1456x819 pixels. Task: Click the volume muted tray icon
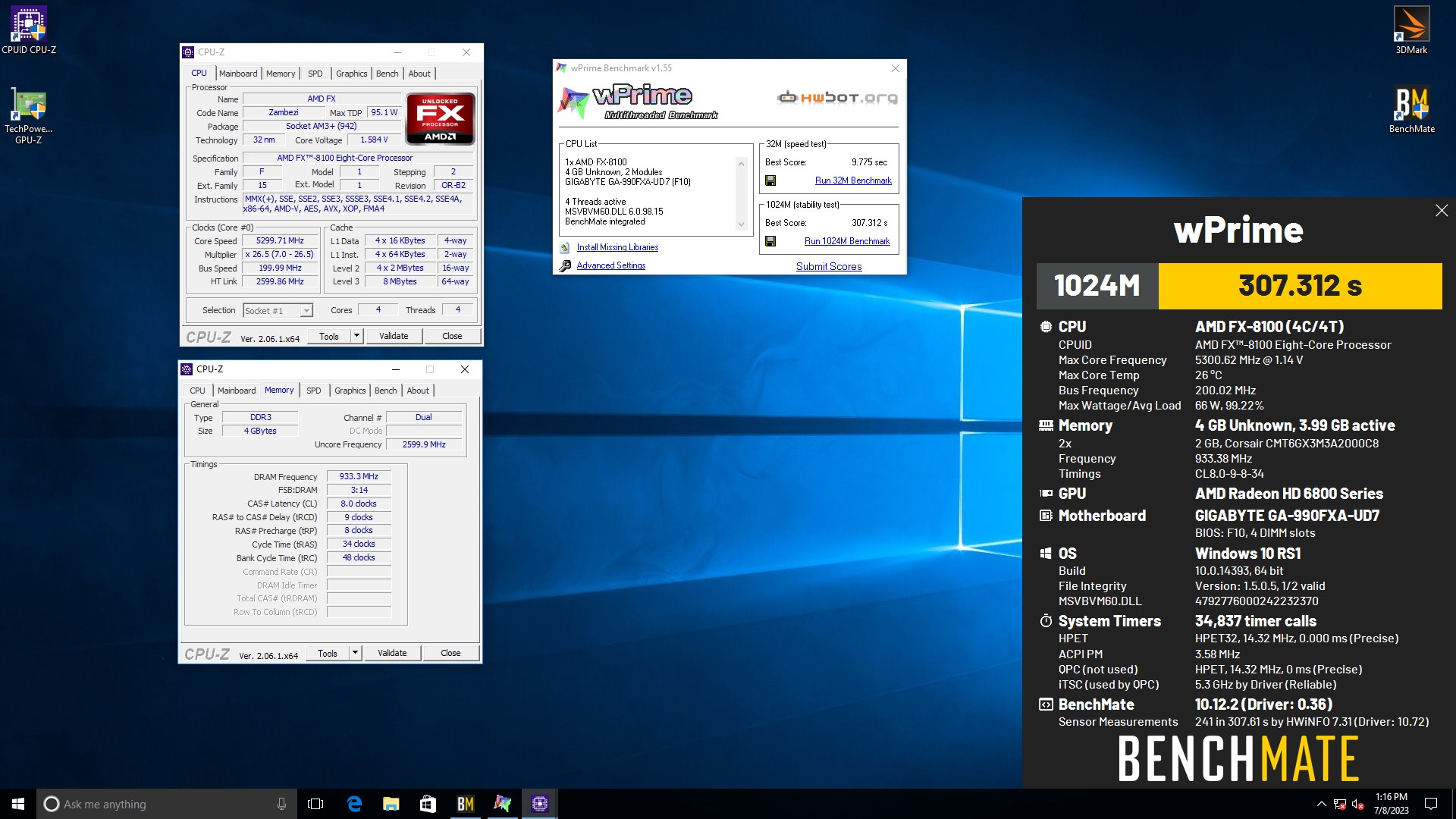[1358, 805]
